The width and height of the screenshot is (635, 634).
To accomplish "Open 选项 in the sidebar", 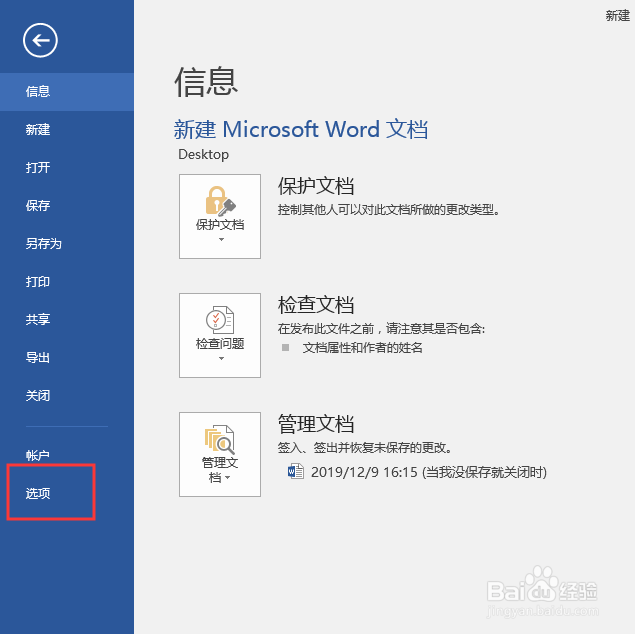I will pyautogui.click(x=67, y=494).
